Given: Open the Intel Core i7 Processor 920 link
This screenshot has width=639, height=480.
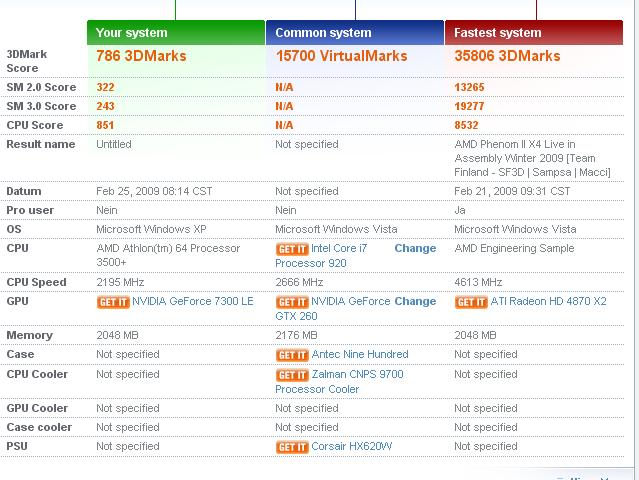Looking at the screenshot, I should coord(321,255).
